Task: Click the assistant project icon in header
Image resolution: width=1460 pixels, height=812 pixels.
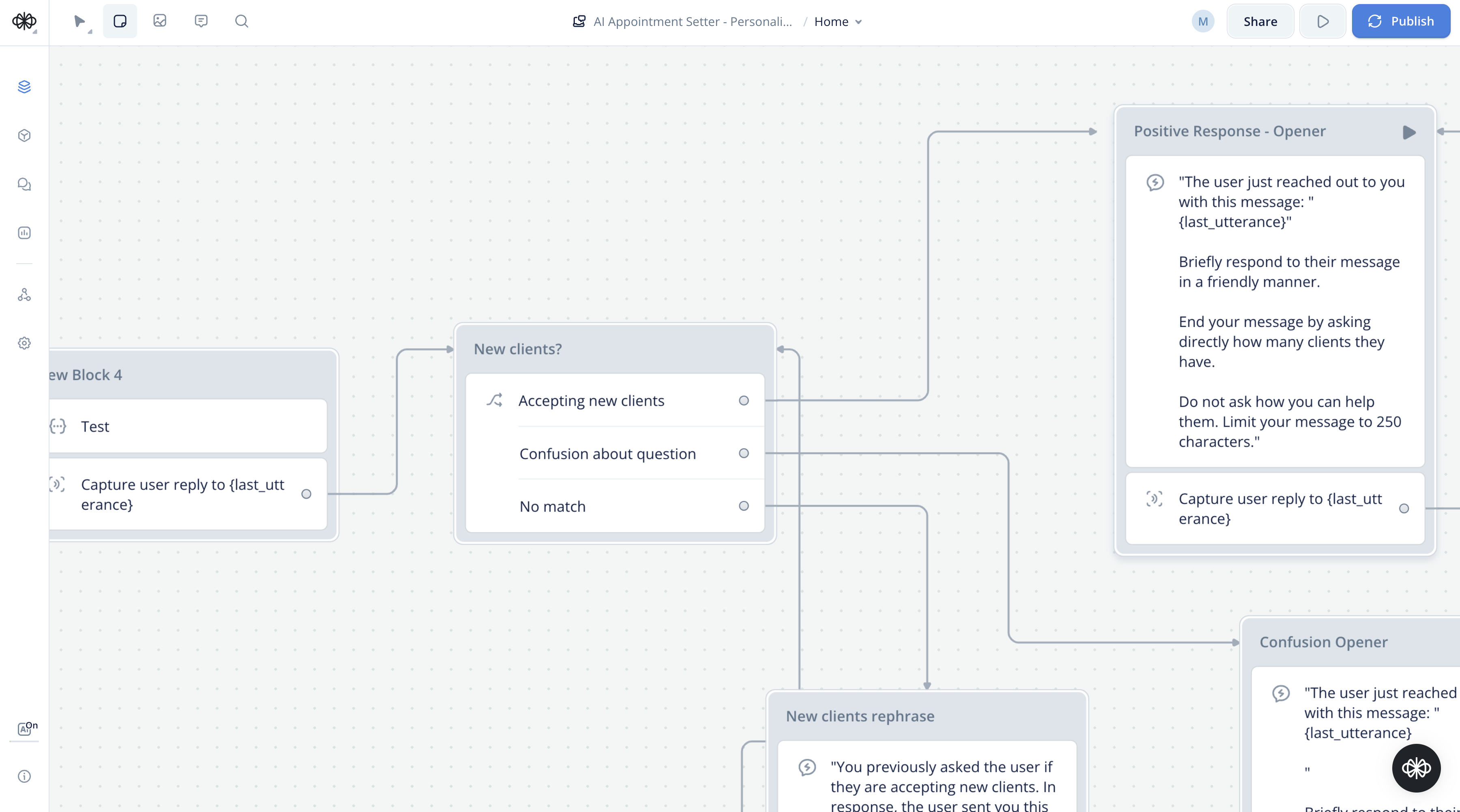Action: 578,21
